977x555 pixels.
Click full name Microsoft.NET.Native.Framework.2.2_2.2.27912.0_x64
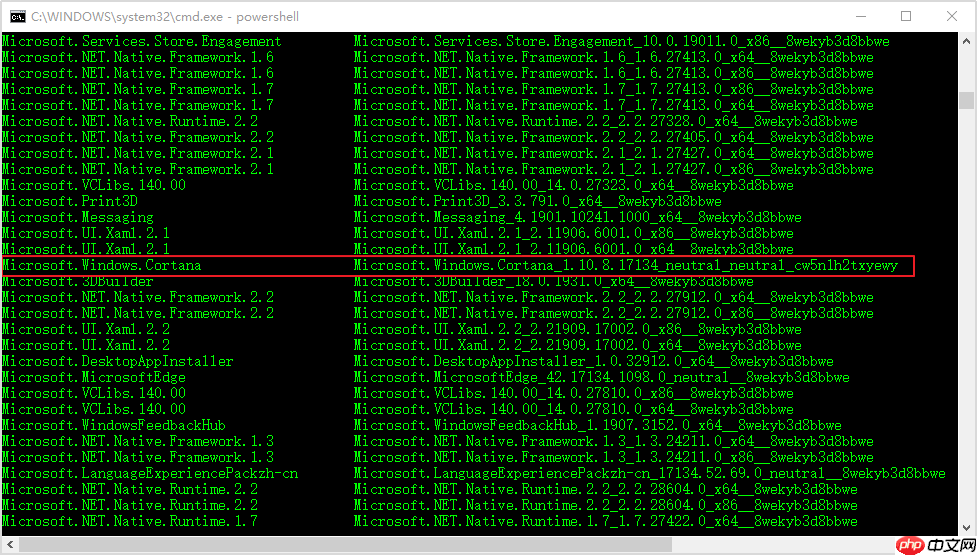614,298
